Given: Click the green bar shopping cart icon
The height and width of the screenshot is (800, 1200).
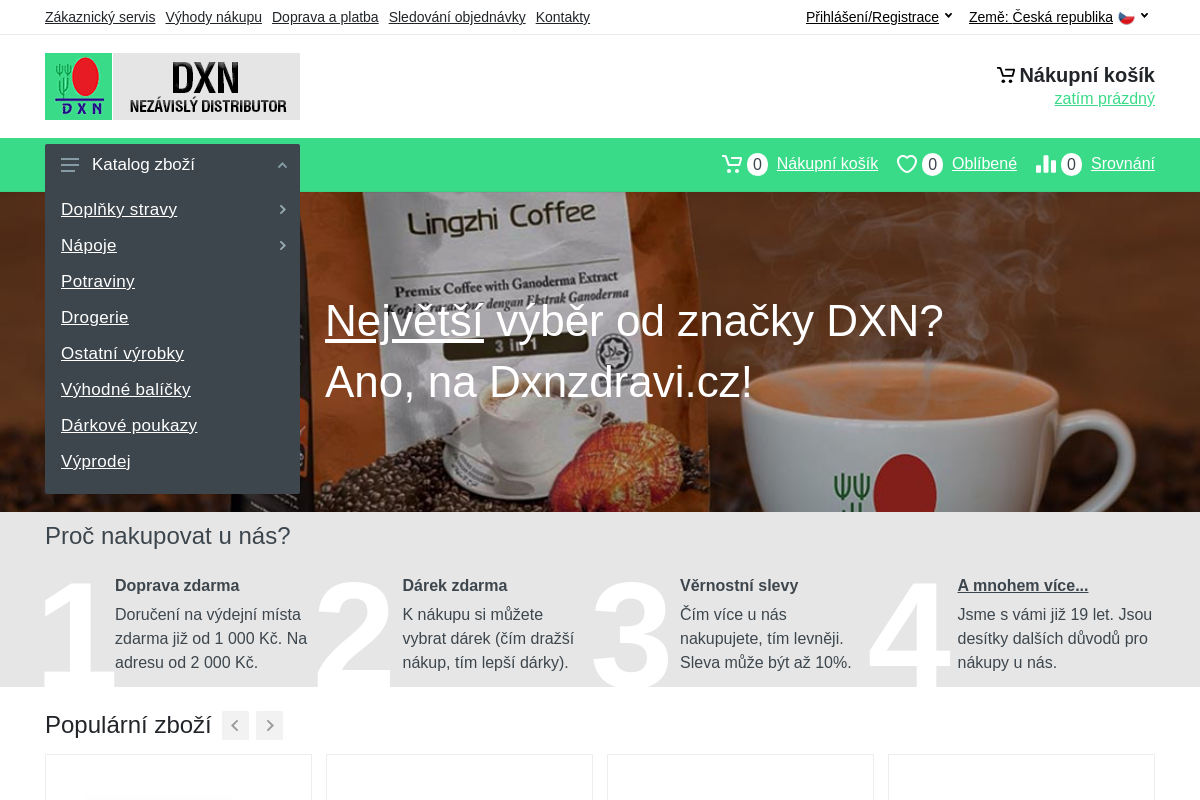Looking at the screenshot, I should (x=732, y=164).
